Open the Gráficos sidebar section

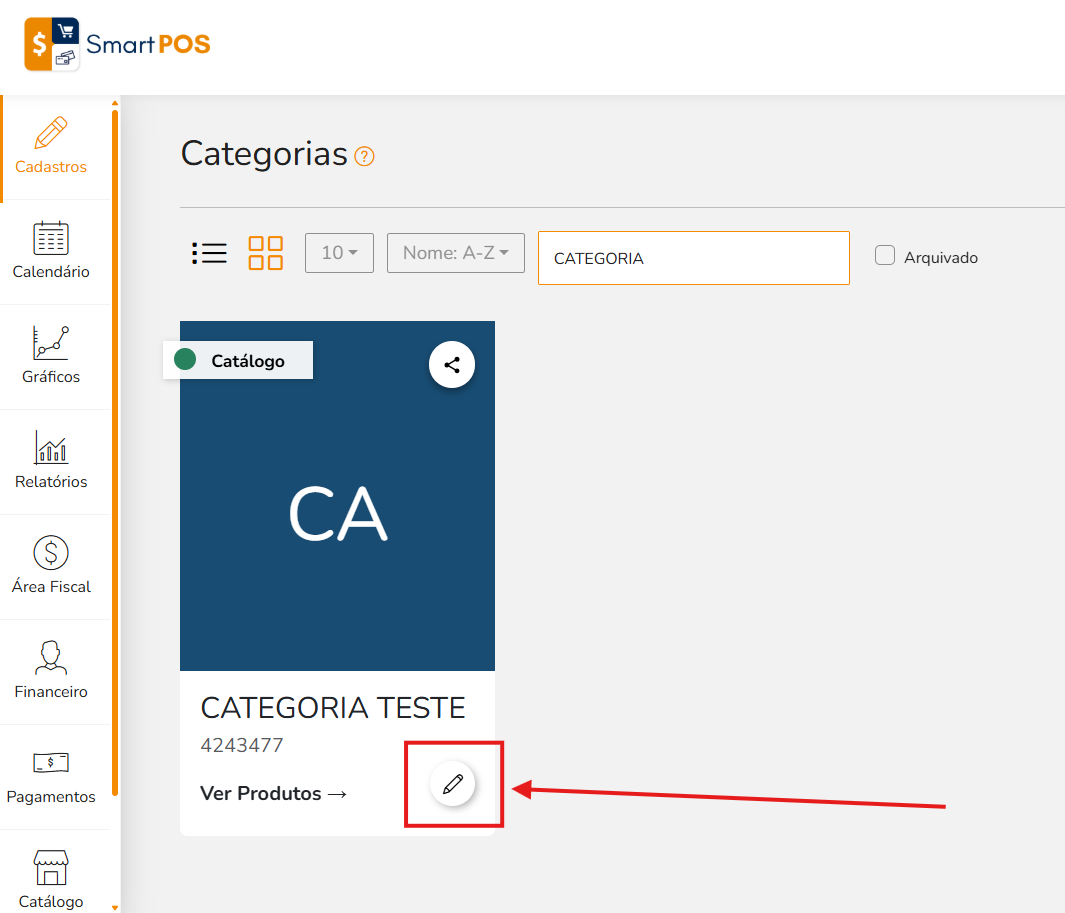click(x=51, y=357)
